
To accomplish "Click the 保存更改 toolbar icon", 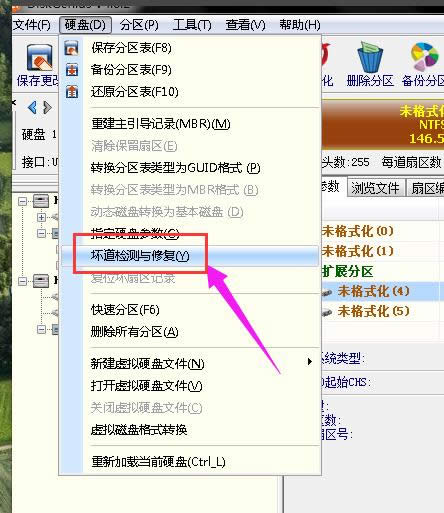I will click(x=40, y=57).
